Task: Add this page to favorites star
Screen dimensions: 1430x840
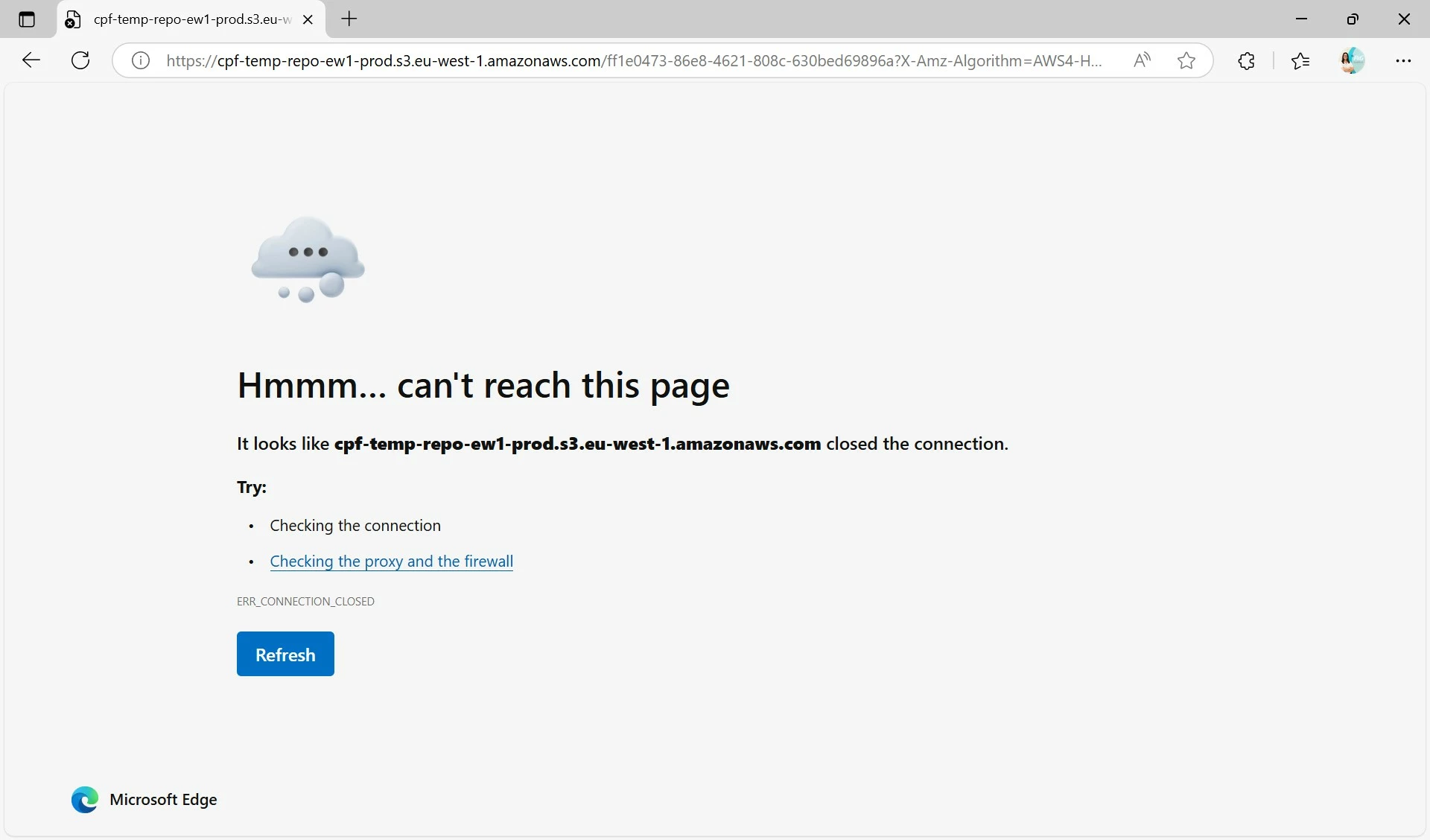Action: pos(1186,60)
